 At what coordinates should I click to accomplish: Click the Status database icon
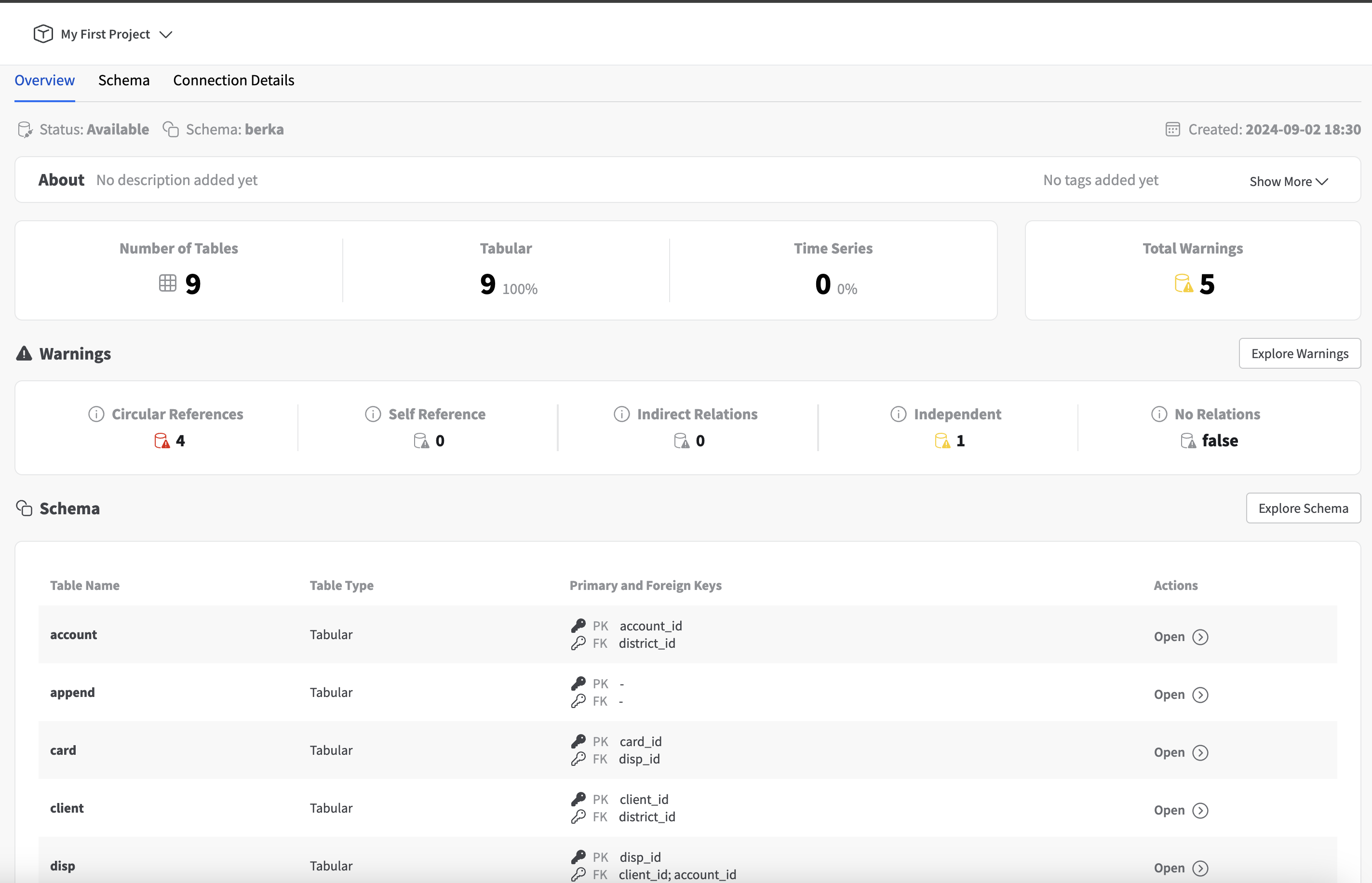coord(25,130)
